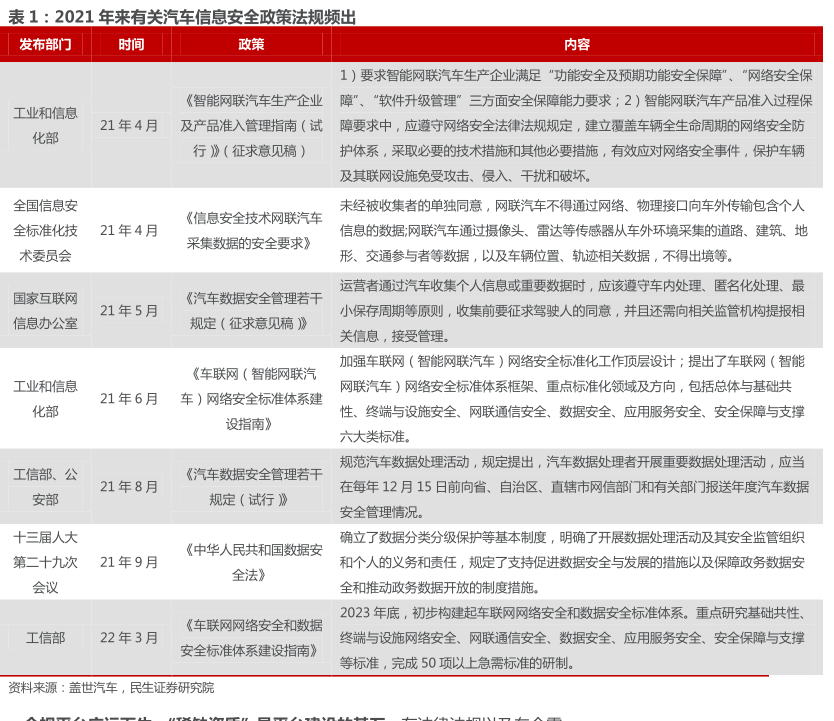Select policy 《车联网（智能网联汽车）网络安全标准体系建设指南》
834x721 pixels.
coord(251,399)
